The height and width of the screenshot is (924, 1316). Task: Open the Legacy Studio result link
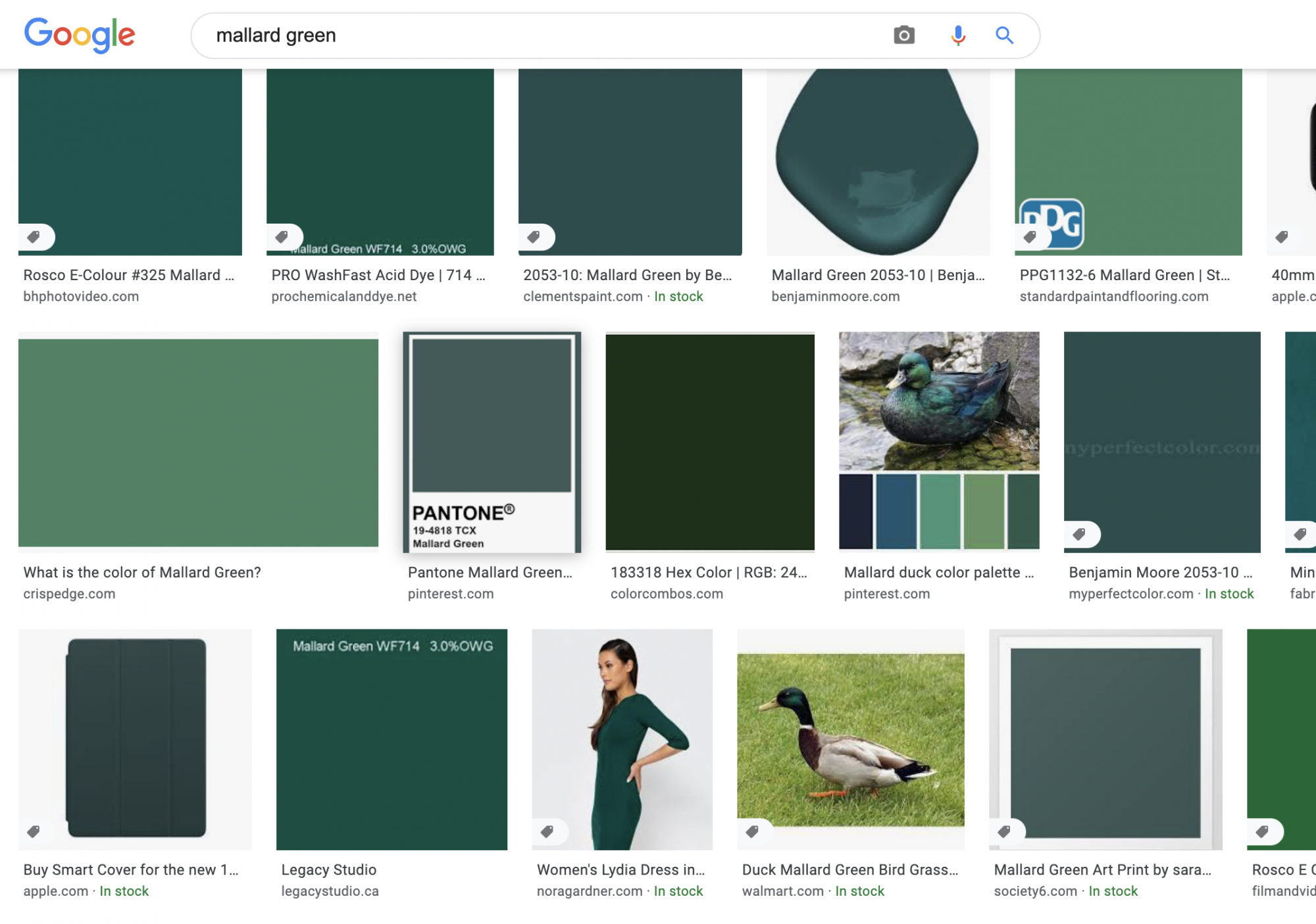328,869
